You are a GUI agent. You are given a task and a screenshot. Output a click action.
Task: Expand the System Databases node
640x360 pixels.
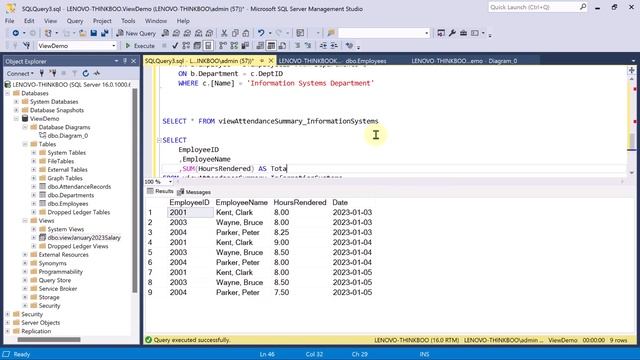16,102
